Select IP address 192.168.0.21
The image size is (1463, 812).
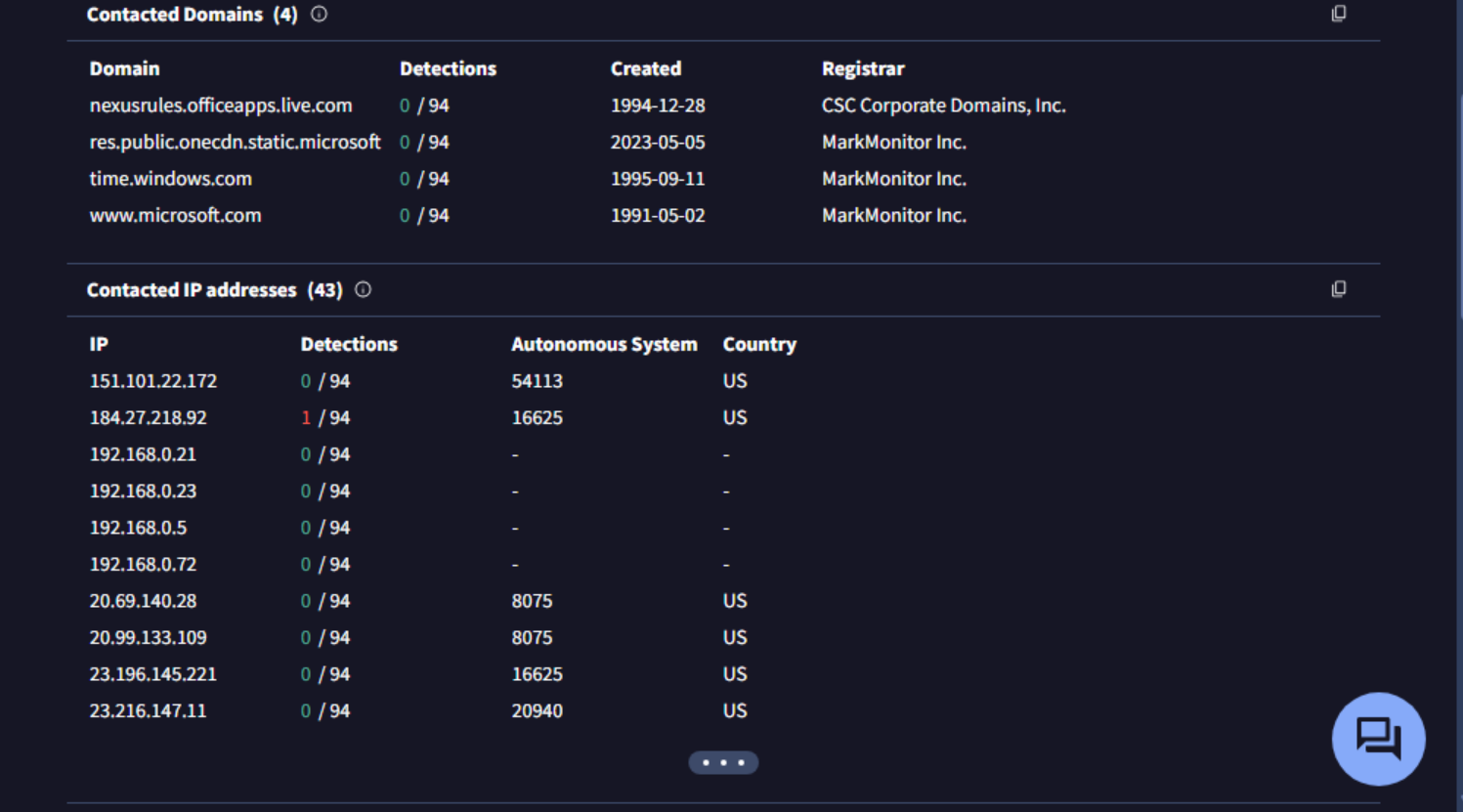click(x=143, y=454)
